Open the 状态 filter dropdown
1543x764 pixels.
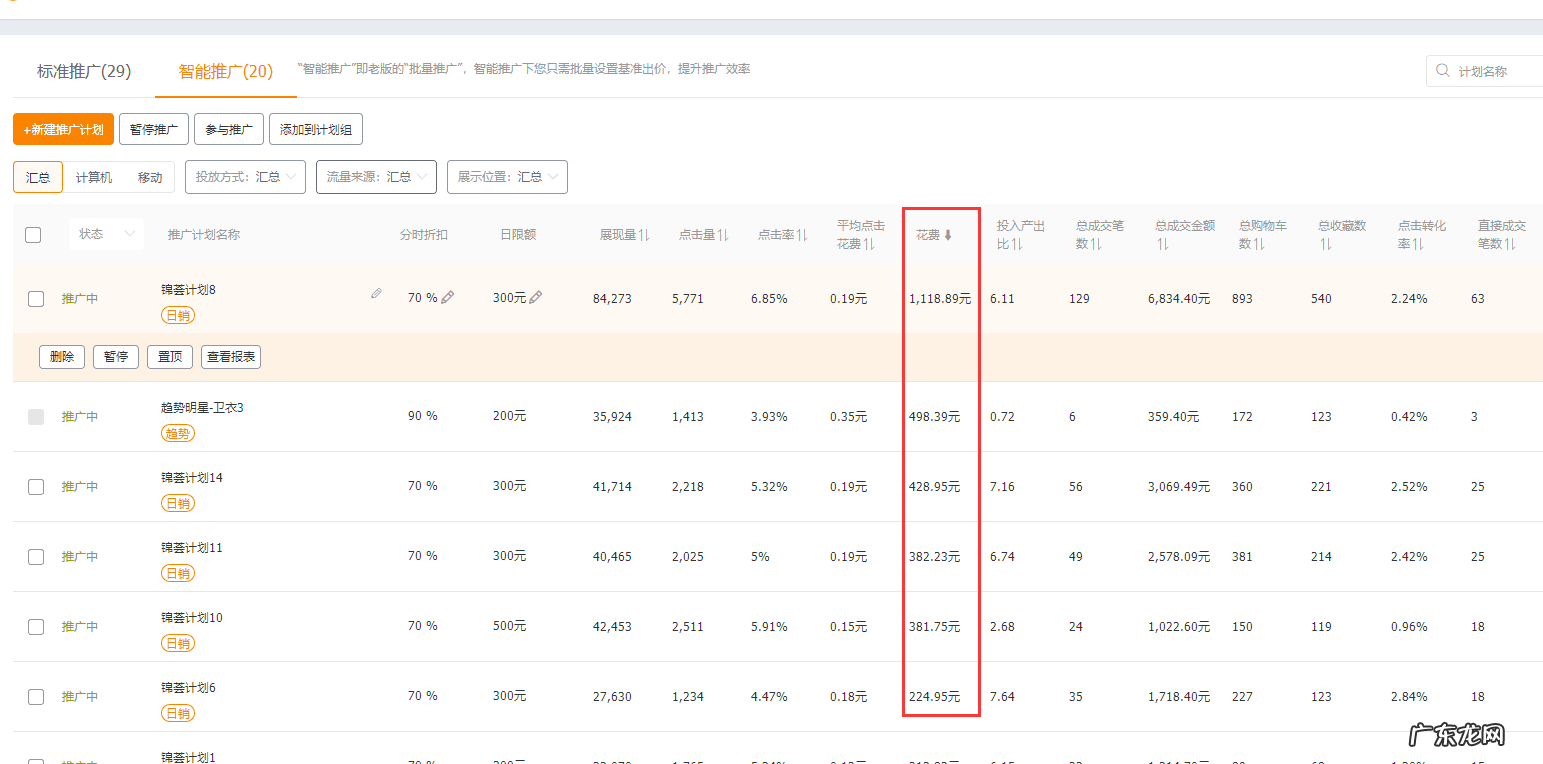(x=106, y=233)
